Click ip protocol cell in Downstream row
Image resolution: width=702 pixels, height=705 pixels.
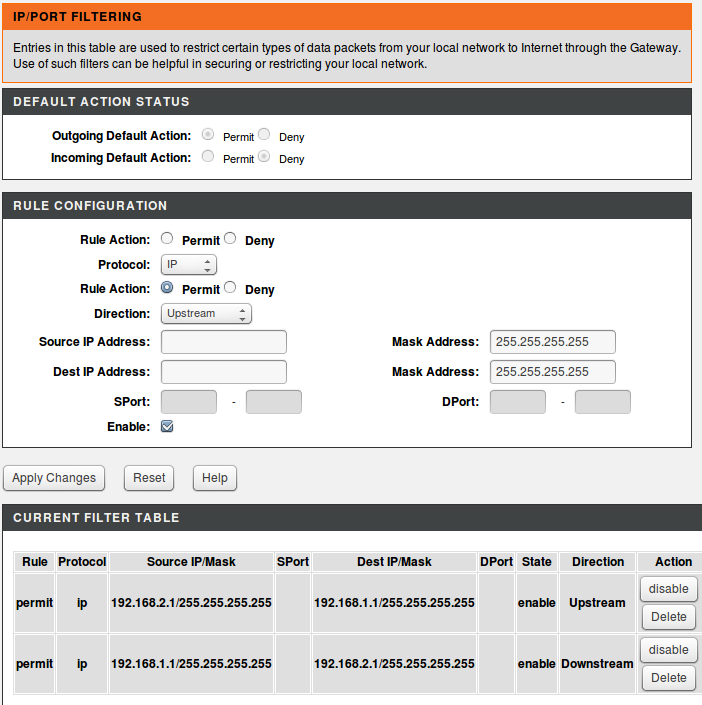coord(82,664)
